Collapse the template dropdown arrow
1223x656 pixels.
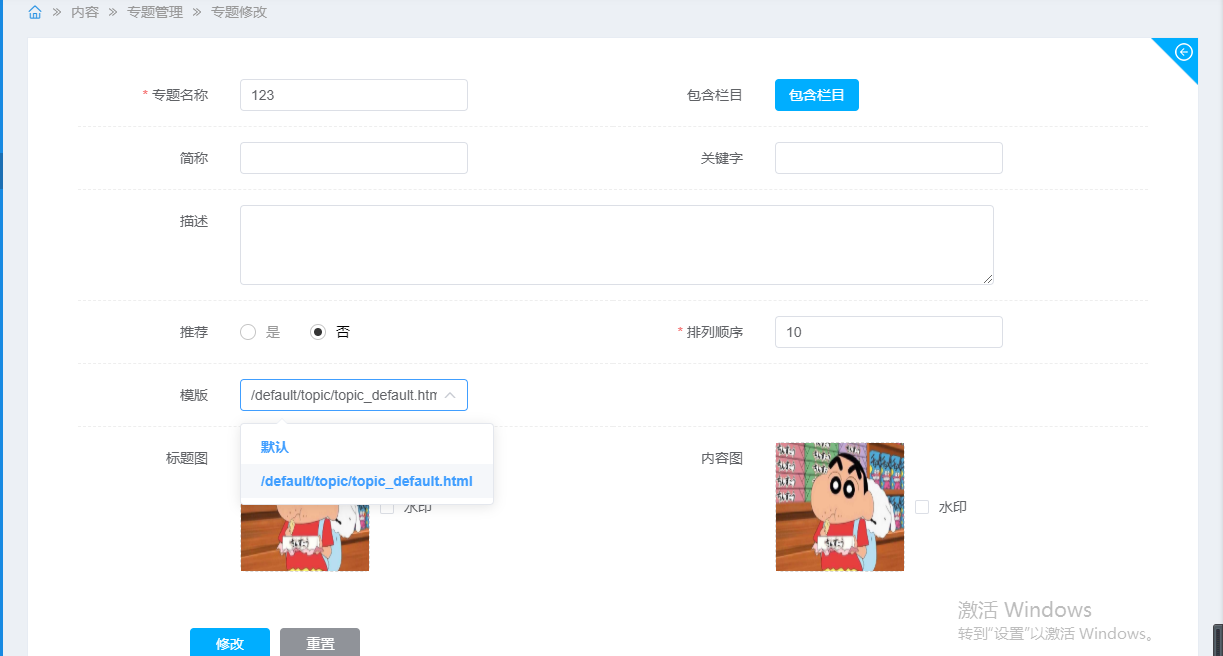450,395
